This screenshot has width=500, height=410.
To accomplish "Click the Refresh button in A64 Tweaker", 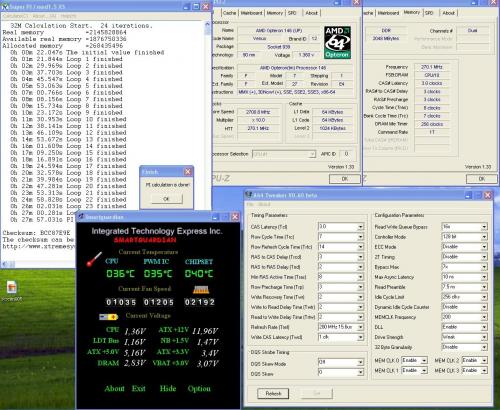I will [273, 394].
